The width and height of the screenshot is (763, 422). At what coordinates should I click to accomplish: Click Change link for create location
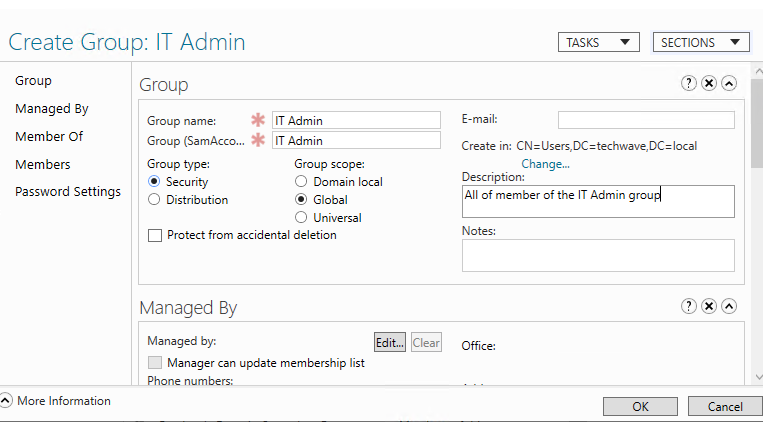(545, 164)
